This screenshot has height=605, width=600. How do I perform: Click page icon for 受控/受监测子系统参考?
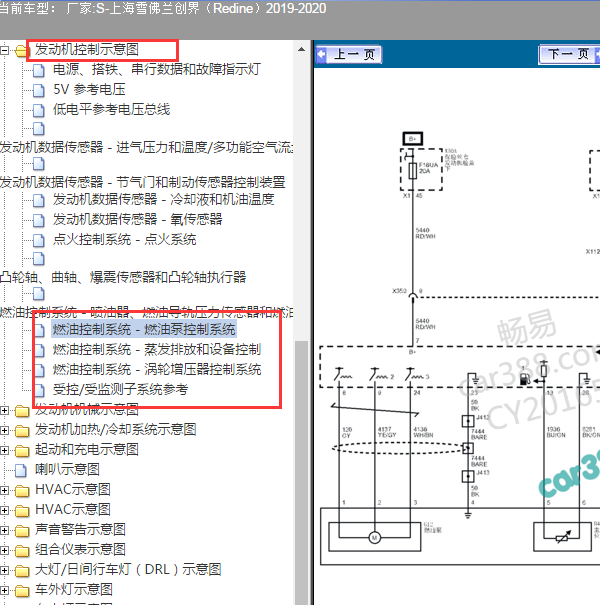click(39, 390)
